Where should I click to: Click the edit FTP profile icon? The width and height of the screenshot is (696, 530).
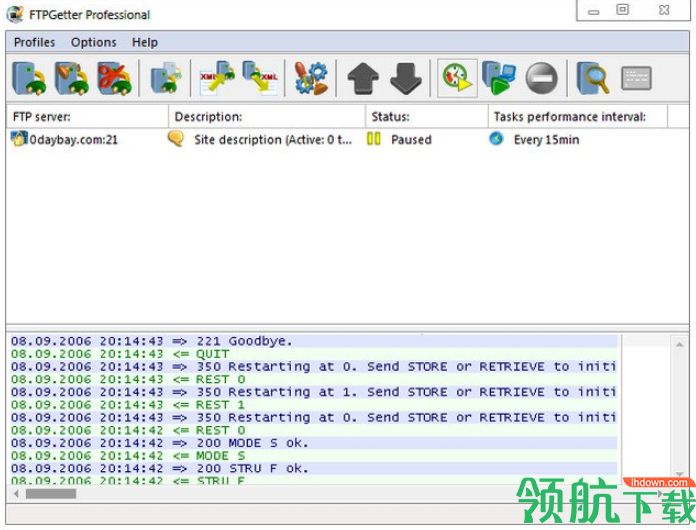pyautogui.click(x=72, y=79)
